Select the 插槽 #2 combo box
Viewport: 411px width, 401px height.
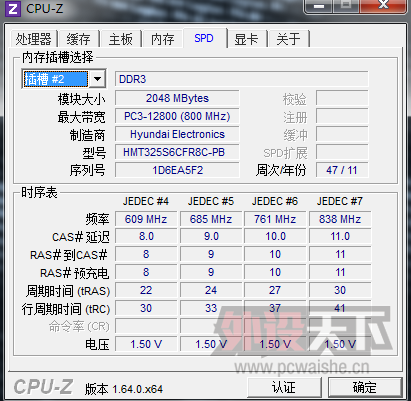64,79
